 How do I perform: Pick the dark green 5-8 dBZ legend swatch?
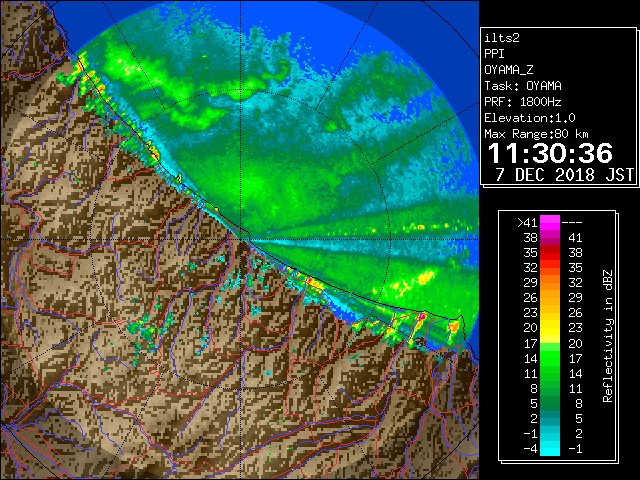point(550,403)
